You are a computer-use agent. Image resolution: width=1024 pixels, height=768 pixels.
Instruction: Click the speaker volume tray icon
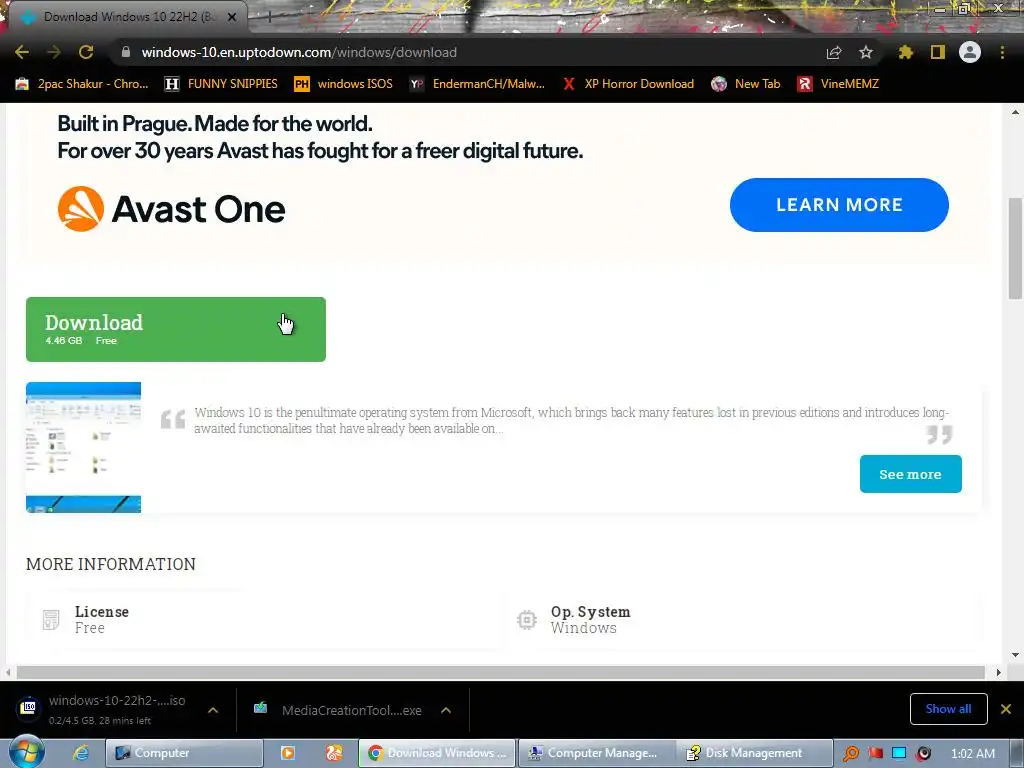pos(923,754)
